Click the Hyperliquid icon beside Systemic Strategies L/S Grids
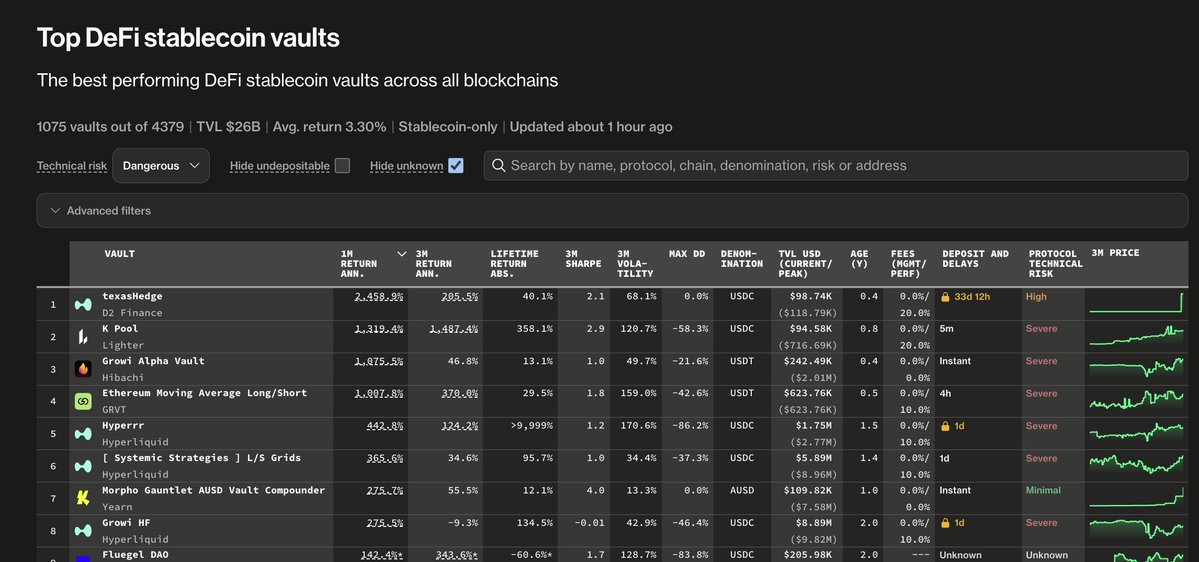 click(x=83, y=466)
